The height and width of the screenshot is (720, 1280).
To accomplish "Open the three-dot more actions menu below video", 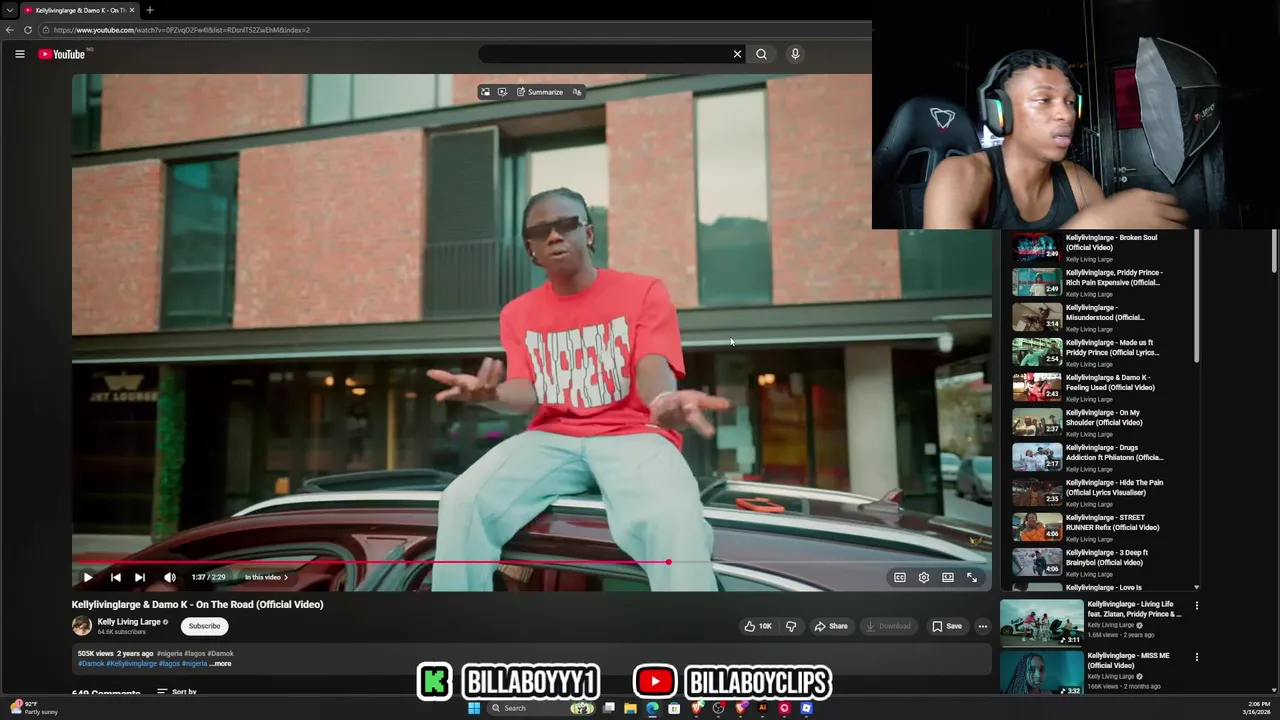I will click(x=983, y=626).
